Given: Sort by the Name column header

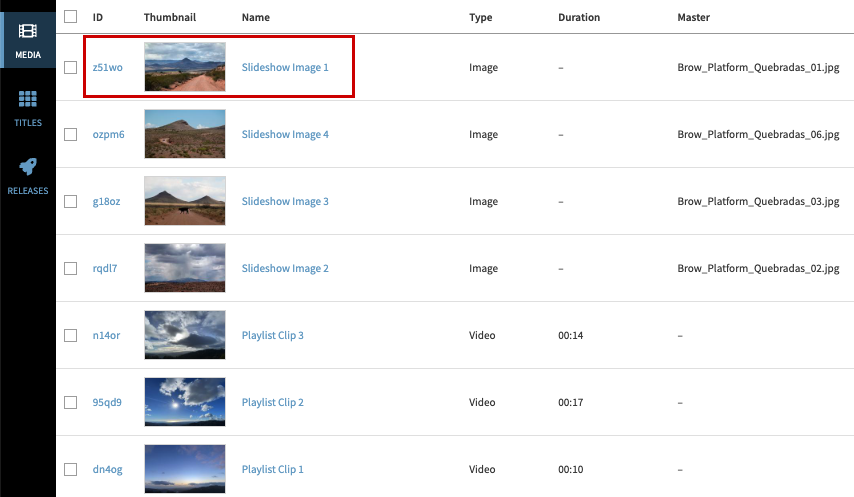Looking at the screenshot, I should (x=255, y=17).
